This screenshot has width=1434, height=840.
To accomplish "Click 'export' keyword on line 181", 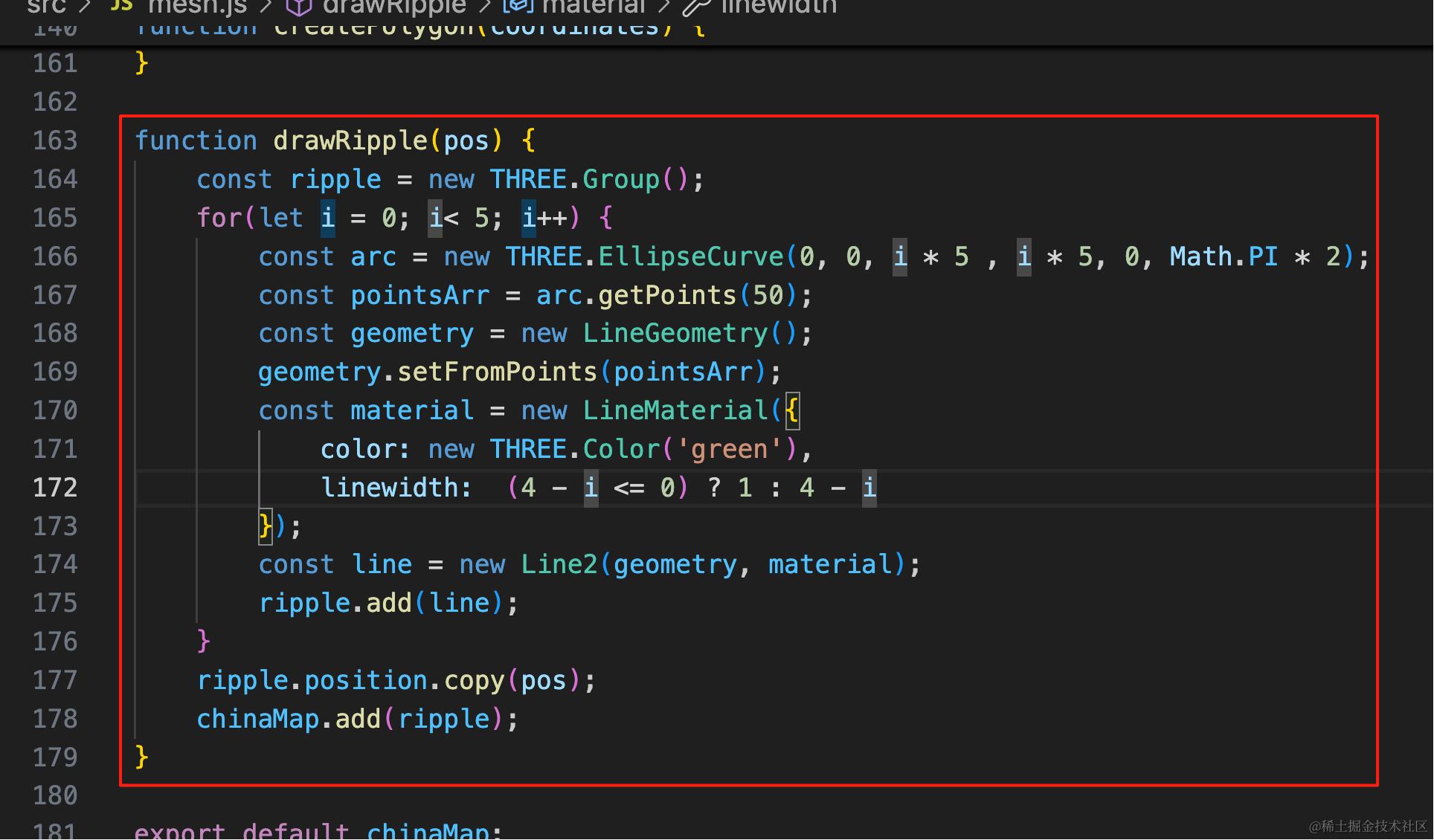I will click(180, 831).
